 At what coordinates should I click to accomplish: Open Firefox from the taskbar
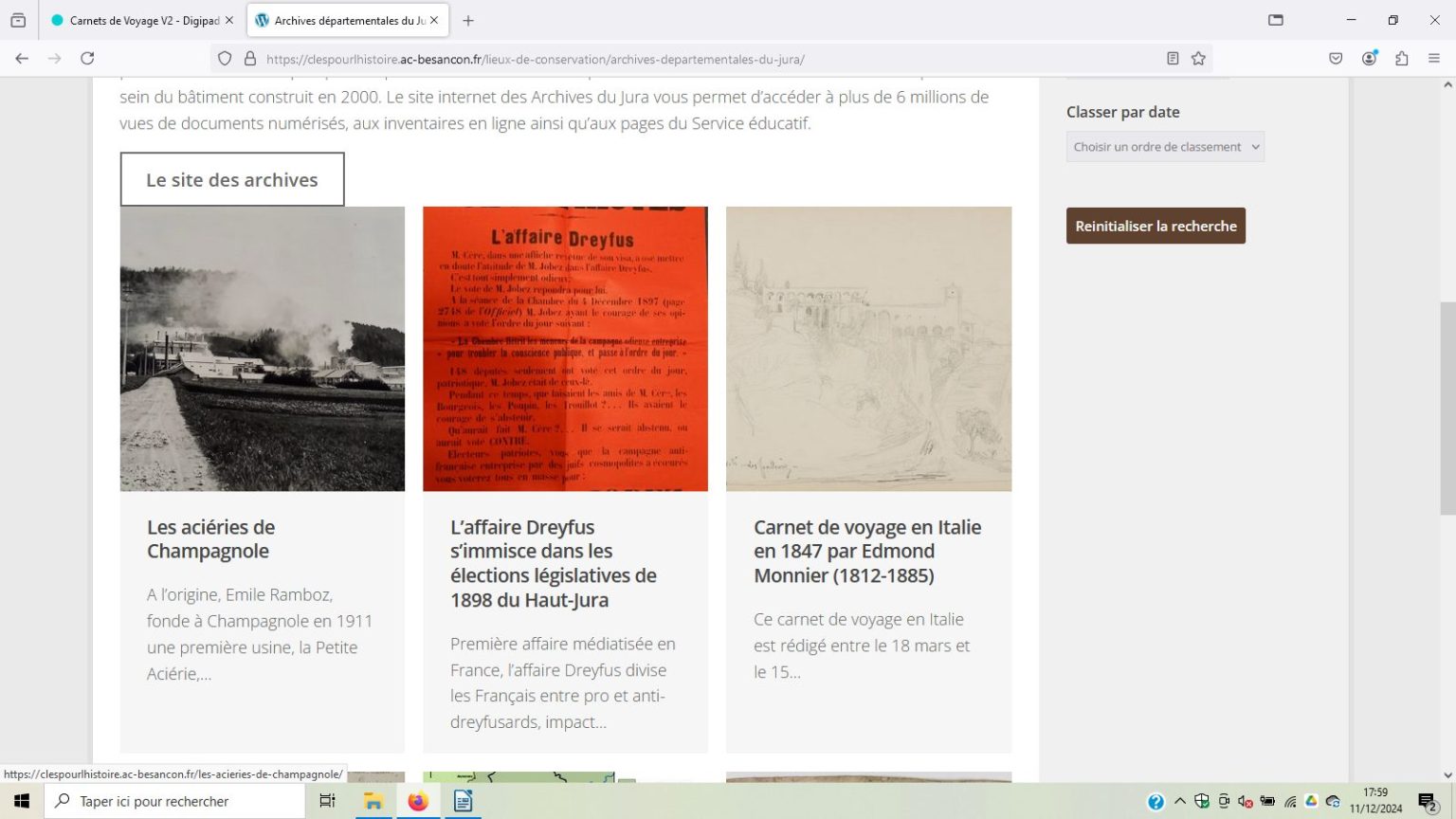click(418, 801)
